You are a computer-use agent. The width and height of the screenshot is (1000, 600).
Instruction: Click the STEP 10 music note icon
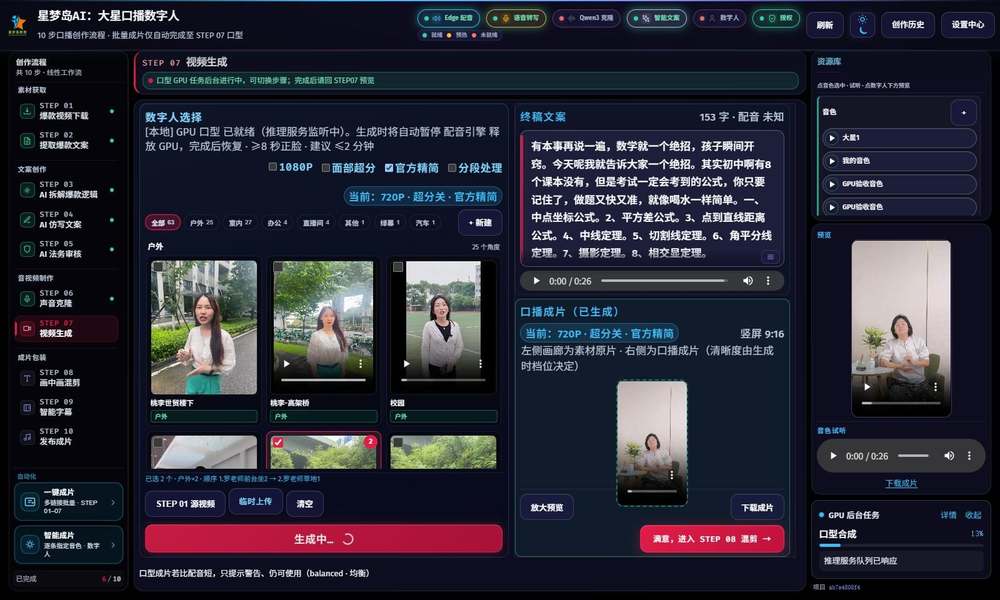tap(27, 437)
